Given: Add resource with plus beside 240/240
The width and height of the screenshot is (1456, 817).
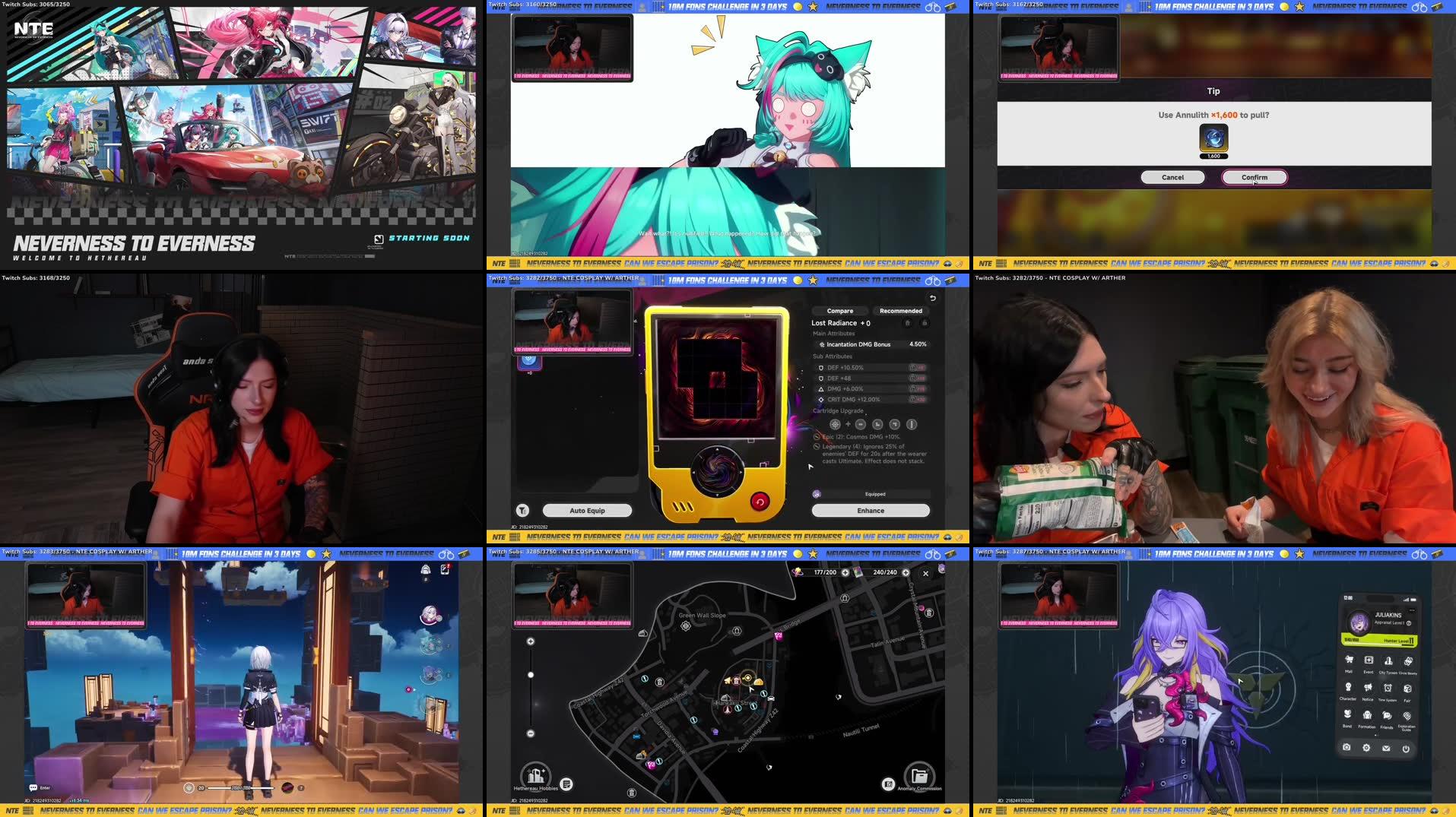Looking at the screenshot, I should (x=906, y=572).
